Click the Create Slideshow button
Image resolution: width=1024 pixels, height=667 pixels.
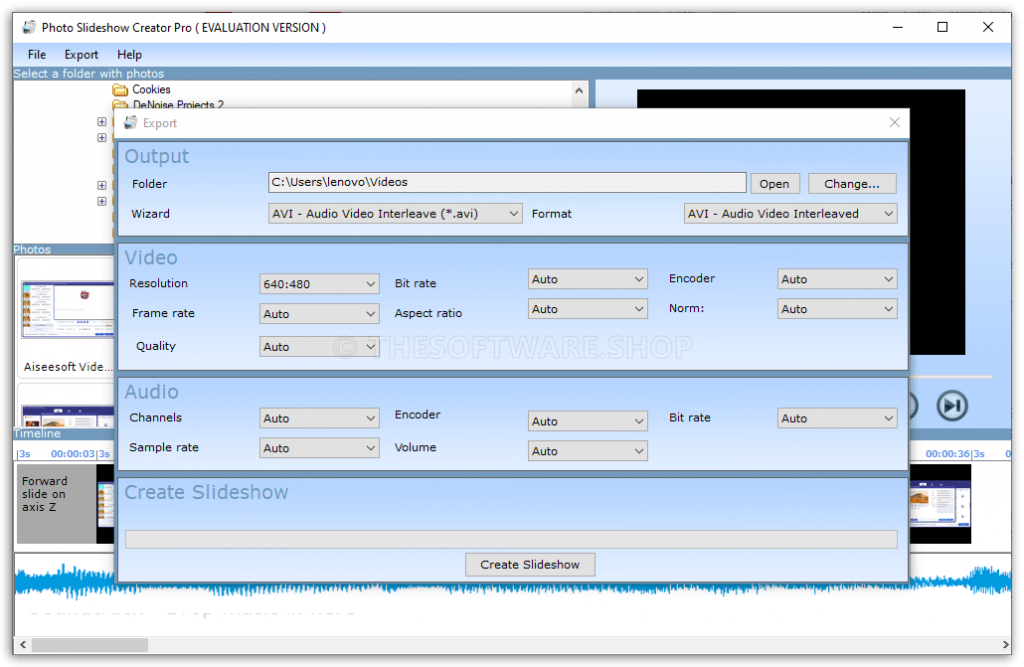coord(529,565)
